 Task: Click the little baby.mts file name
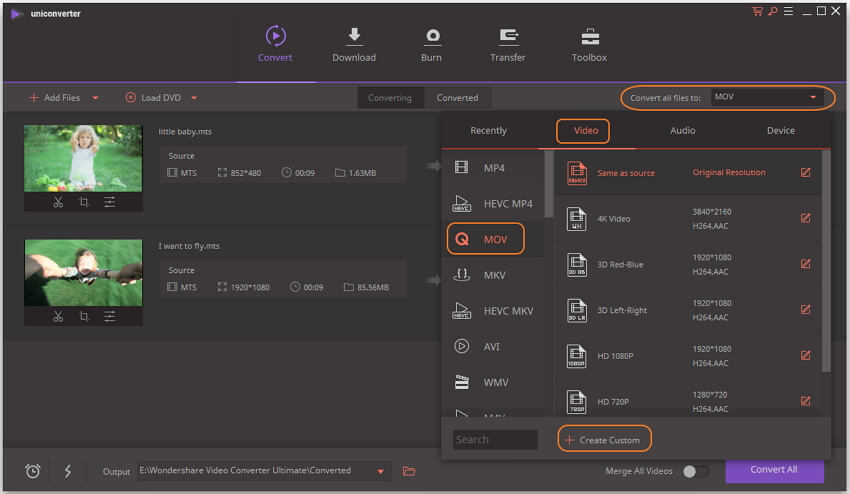tap(185, 132)
